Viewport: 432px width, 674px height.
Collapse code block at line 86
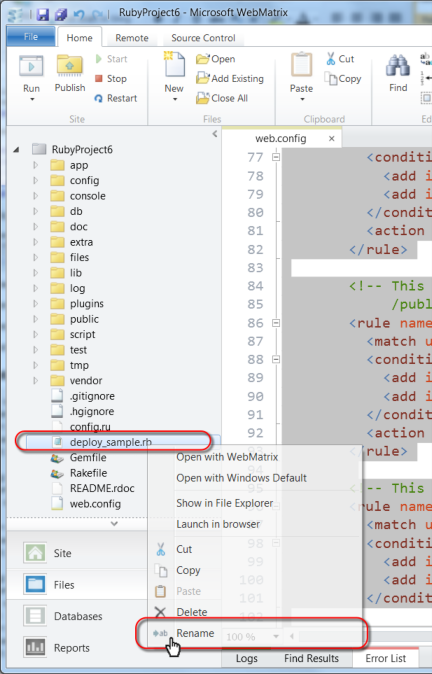click(x=276, y=323)
